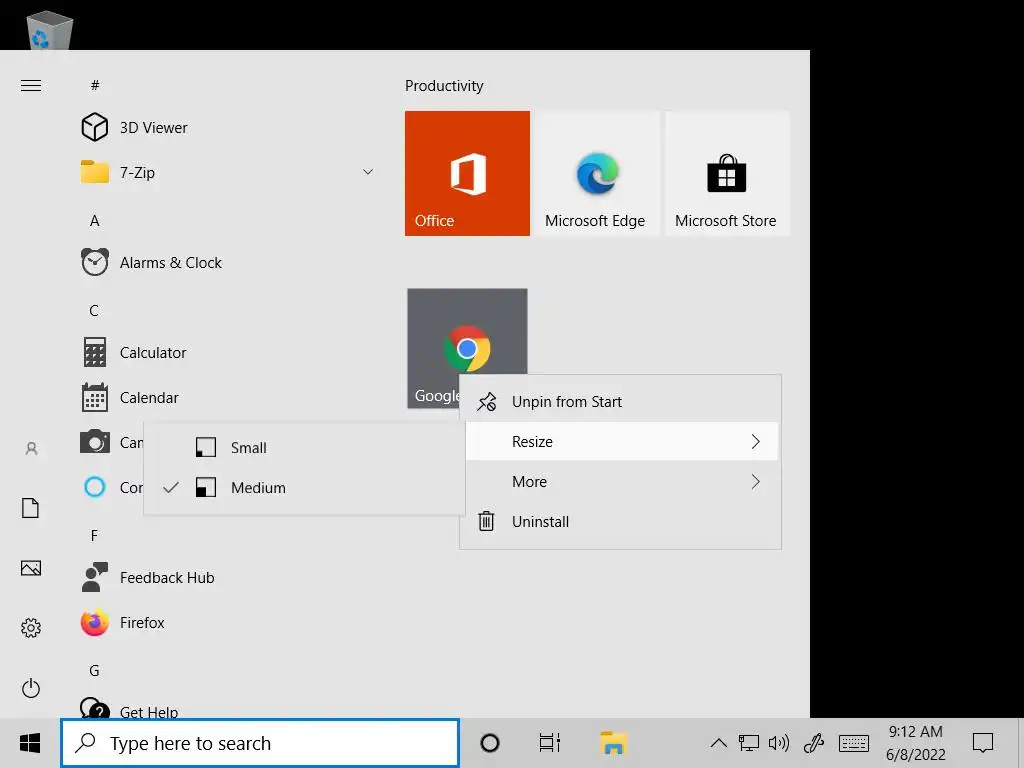Click in the taskbar search box
This screenshot has width=1024, height=768.
pyautogui.click(x=260, y=743)
